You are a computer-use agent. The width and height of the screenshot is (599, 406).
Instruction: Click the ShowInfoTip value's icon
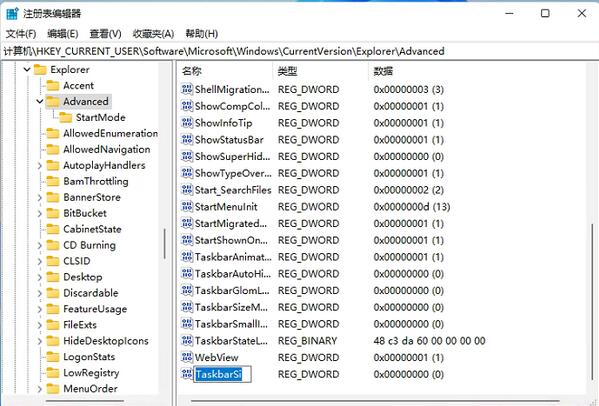click(x=187, y=123)
